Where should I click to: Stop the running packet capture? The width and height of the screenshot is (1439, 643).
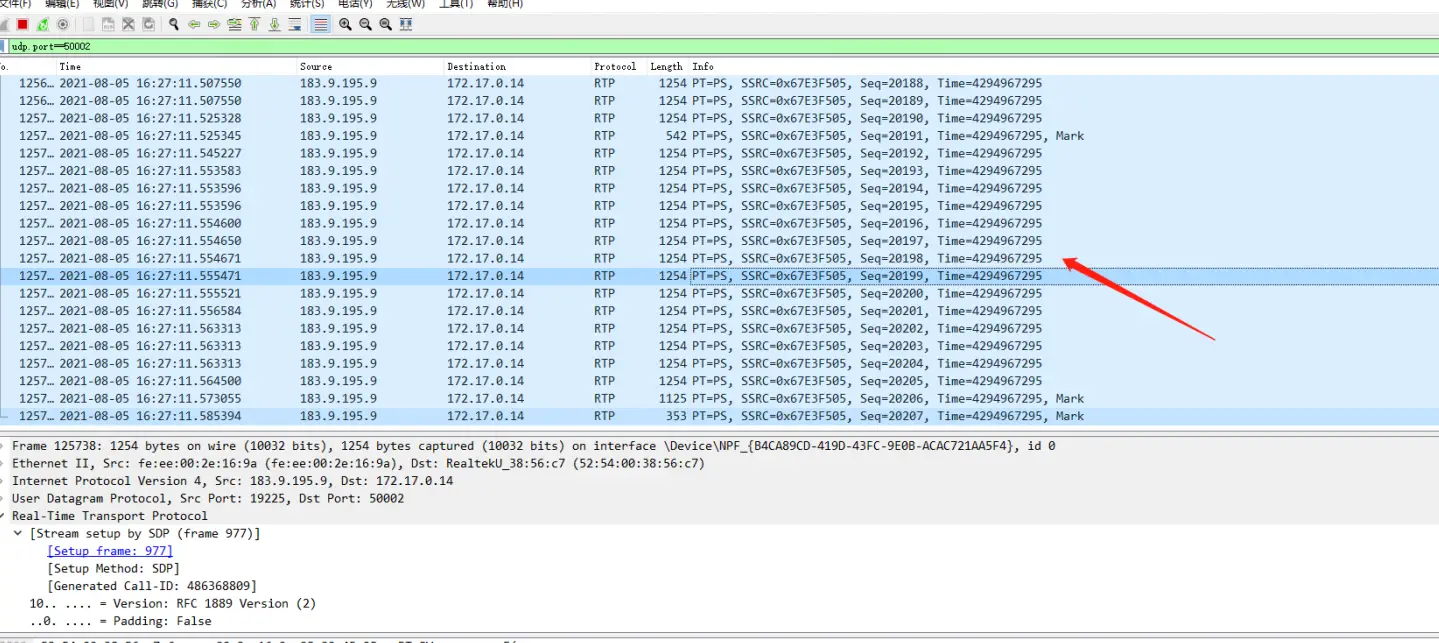click(x=22, y=24)
